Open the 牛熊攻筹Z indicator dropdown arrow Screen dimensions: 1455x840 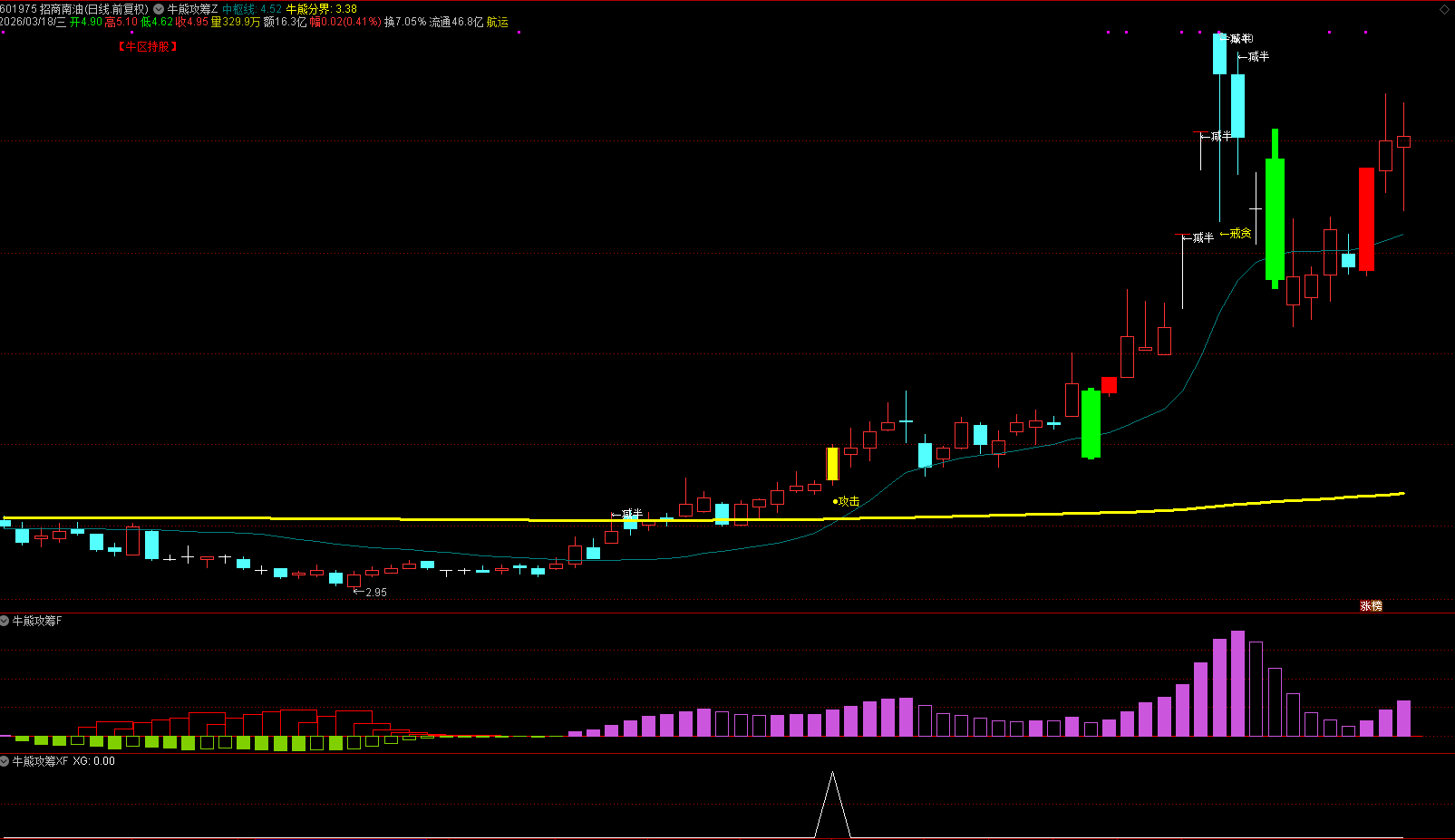tap(159, 9)
